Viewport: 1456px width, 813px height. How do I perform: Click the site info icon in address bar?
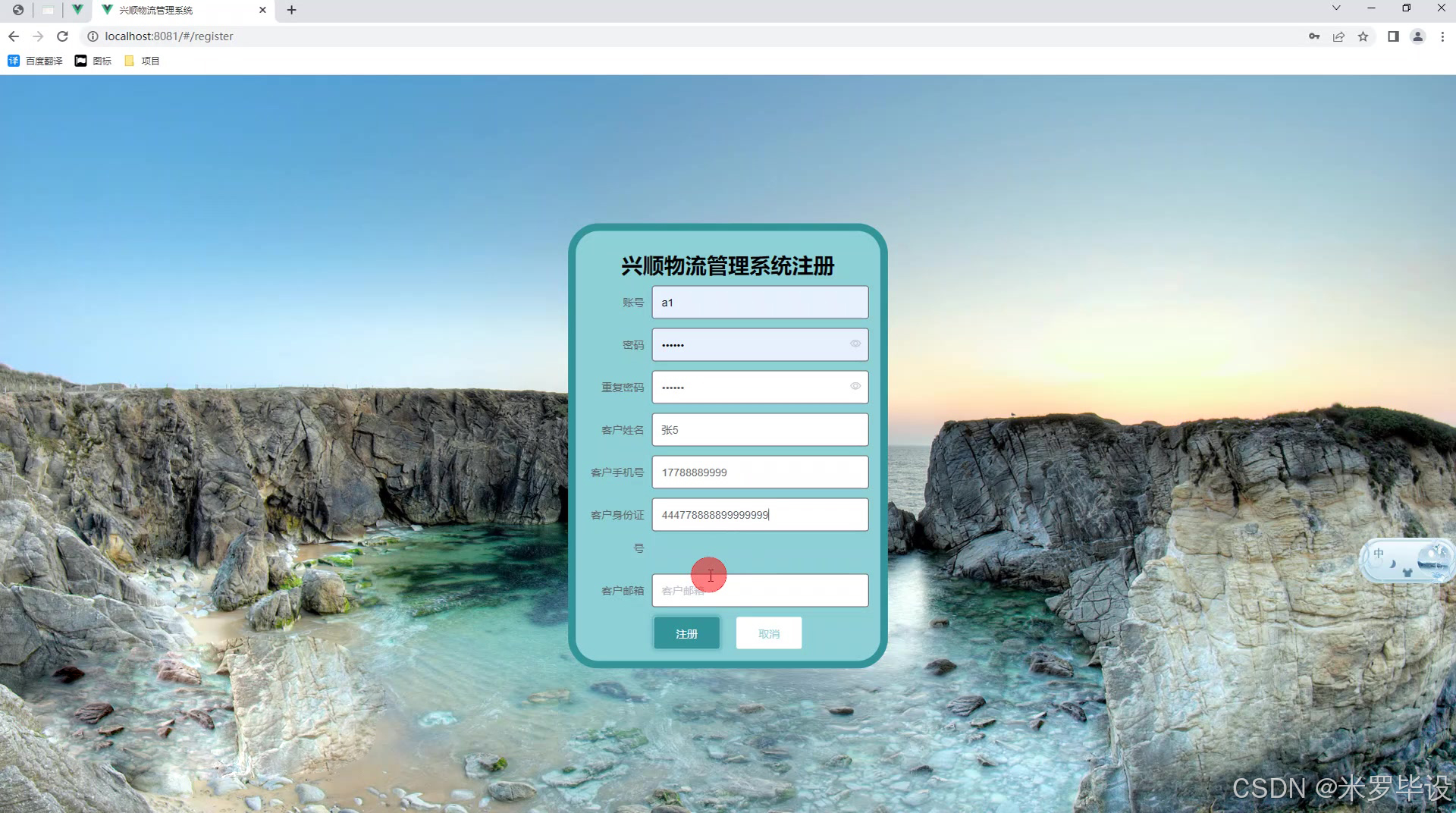[x=93, y=36]
